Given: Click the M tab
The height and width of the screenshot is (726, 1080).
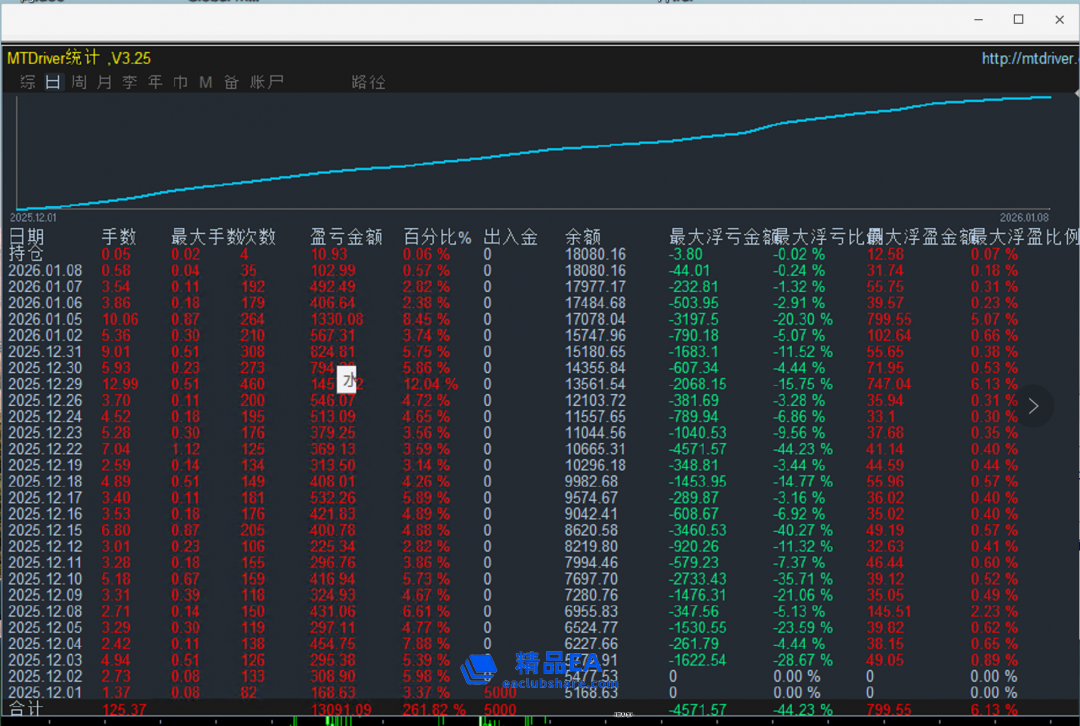Looking at the screenshot, I should (x=205, y=82).
